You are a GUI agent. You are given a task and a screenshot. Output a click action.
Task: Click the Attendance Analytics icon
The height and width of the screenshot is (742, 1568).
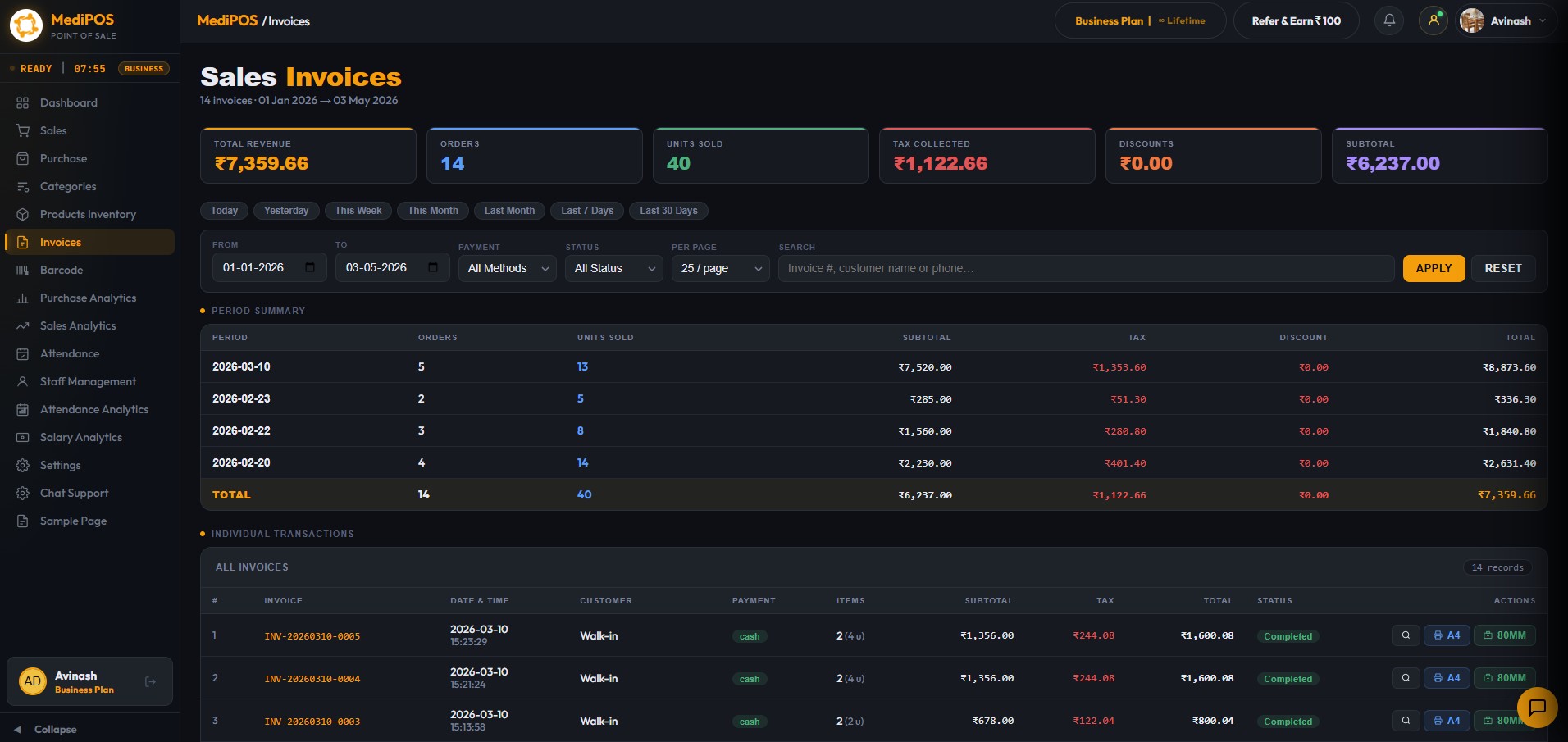point(23,409)
